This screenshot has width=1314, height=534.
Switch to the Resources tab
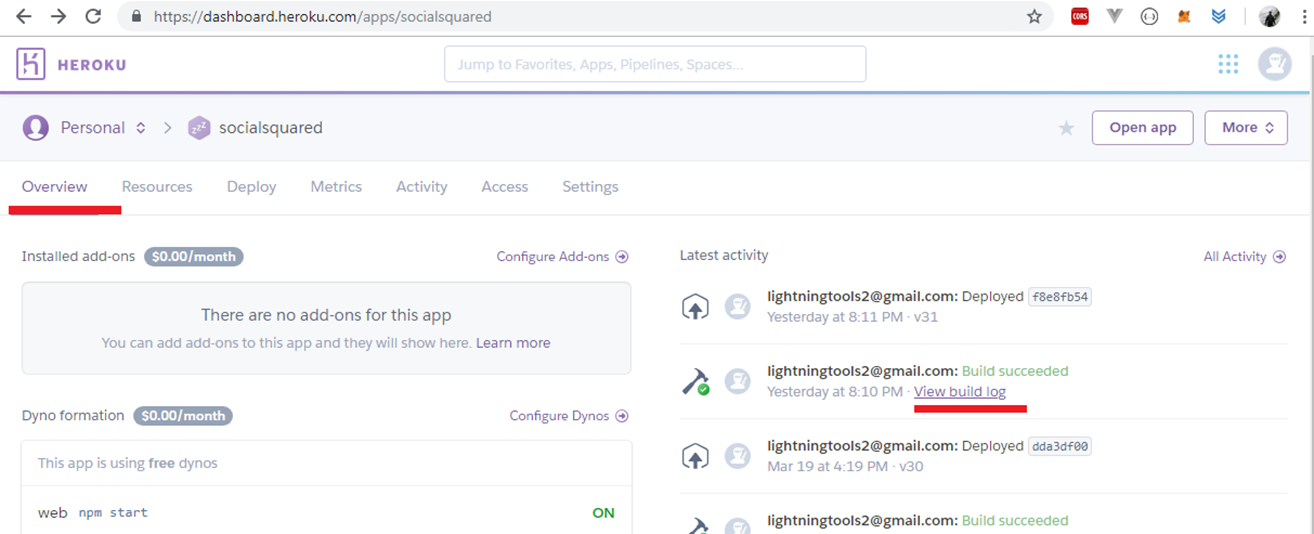(157, 187)
